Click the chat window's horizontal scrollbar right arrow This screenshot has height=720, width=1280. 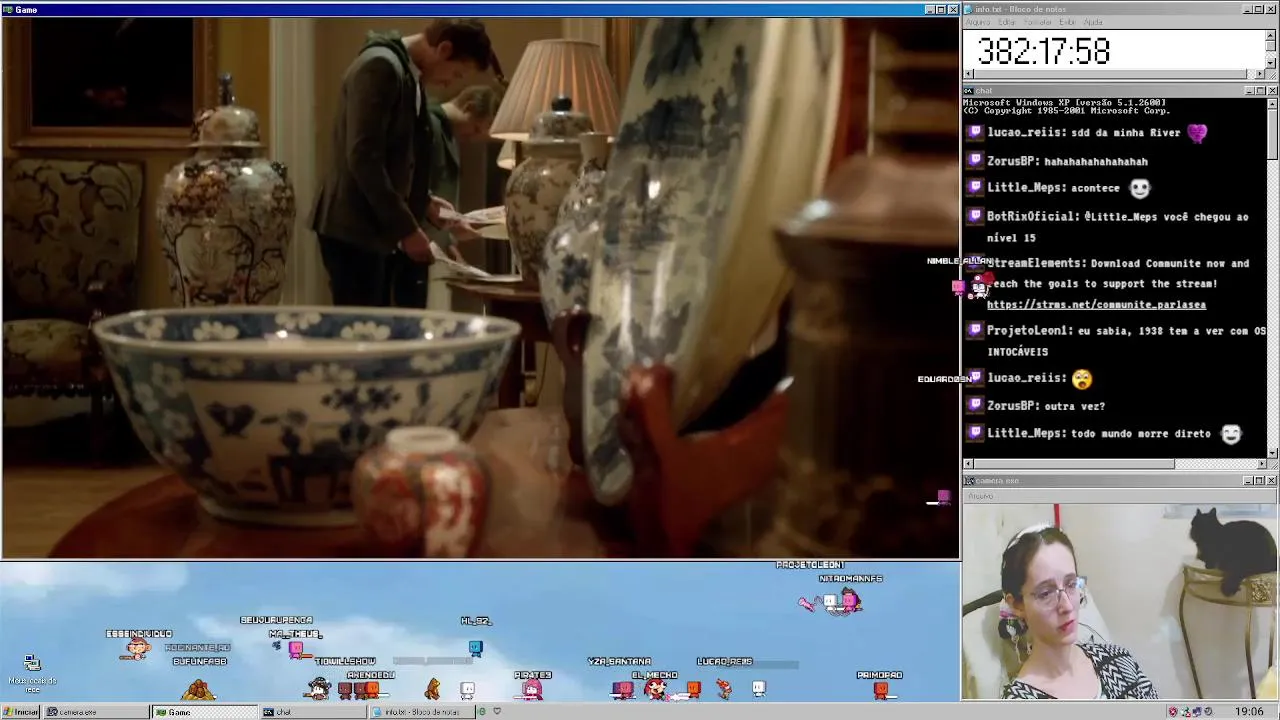(x=1260, y=464)
